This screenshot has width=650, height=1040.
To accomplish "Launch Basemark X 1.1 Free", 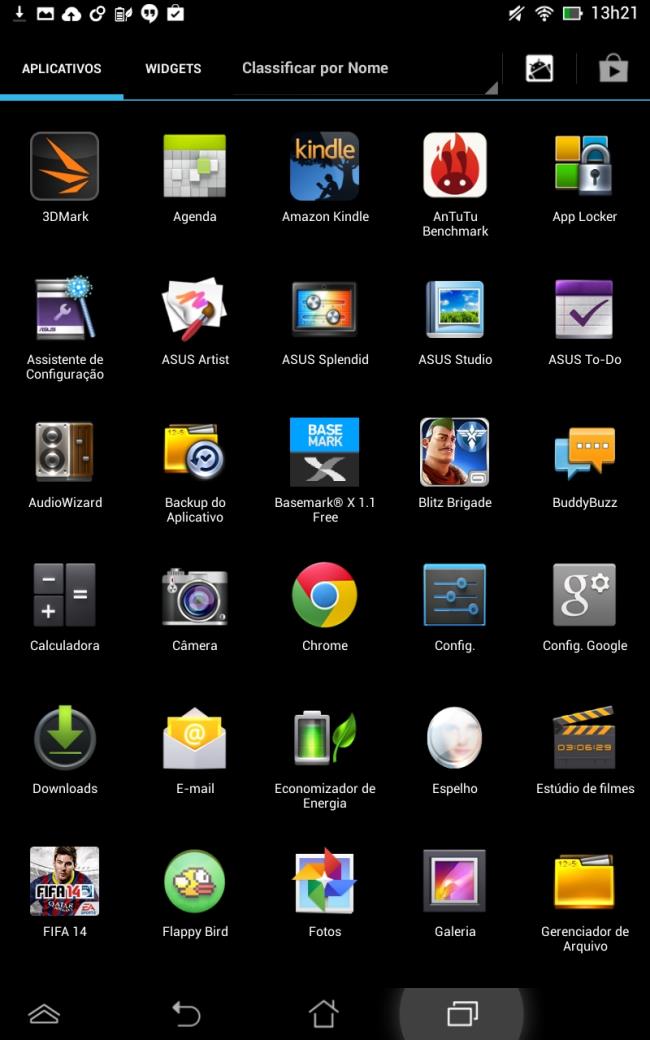I will click(x=324, y=452).
